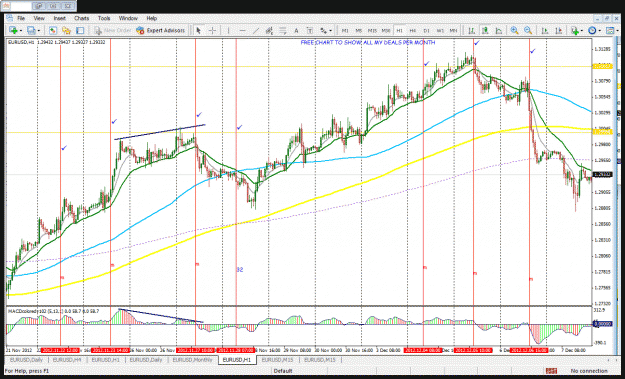Viewport: 625px width, 379px height.
Task: Open the View menu
Action: click(39, 18)
